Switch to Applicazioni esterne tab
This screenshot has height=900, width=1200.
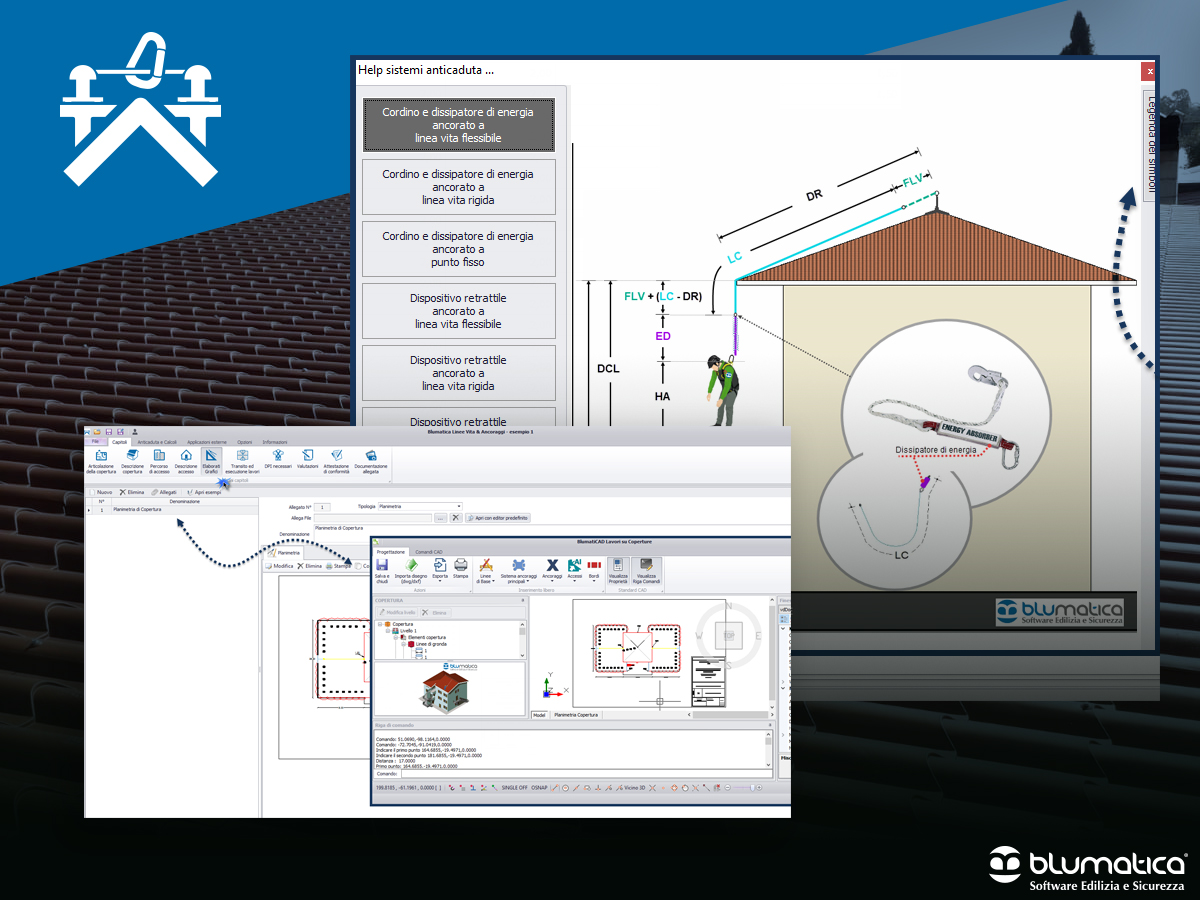[x=207, y=441]
